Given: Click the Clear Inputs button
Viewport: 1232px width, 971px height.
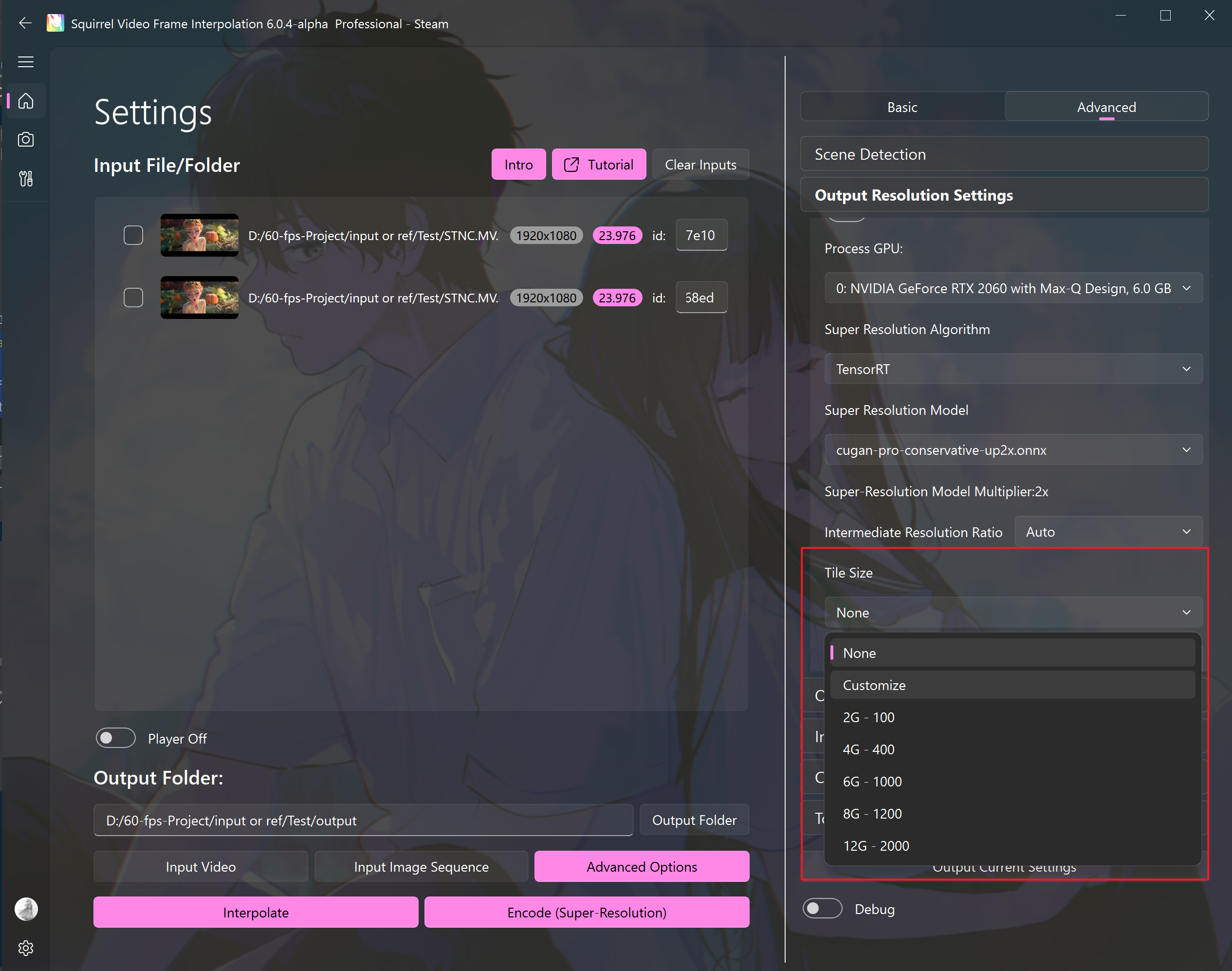Looking at the screenshot, I should tap(700, 164).
